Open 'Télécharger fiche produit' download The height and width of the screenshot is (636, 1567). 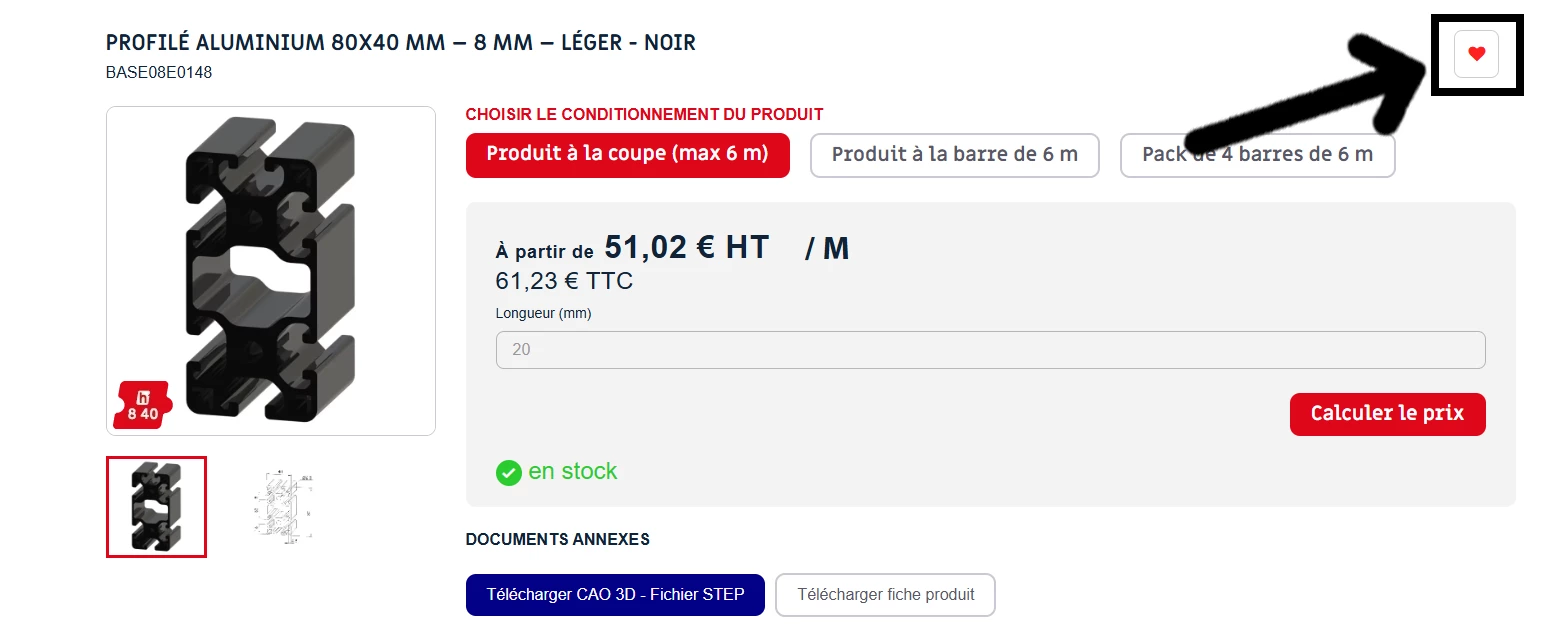pos(886,594)
